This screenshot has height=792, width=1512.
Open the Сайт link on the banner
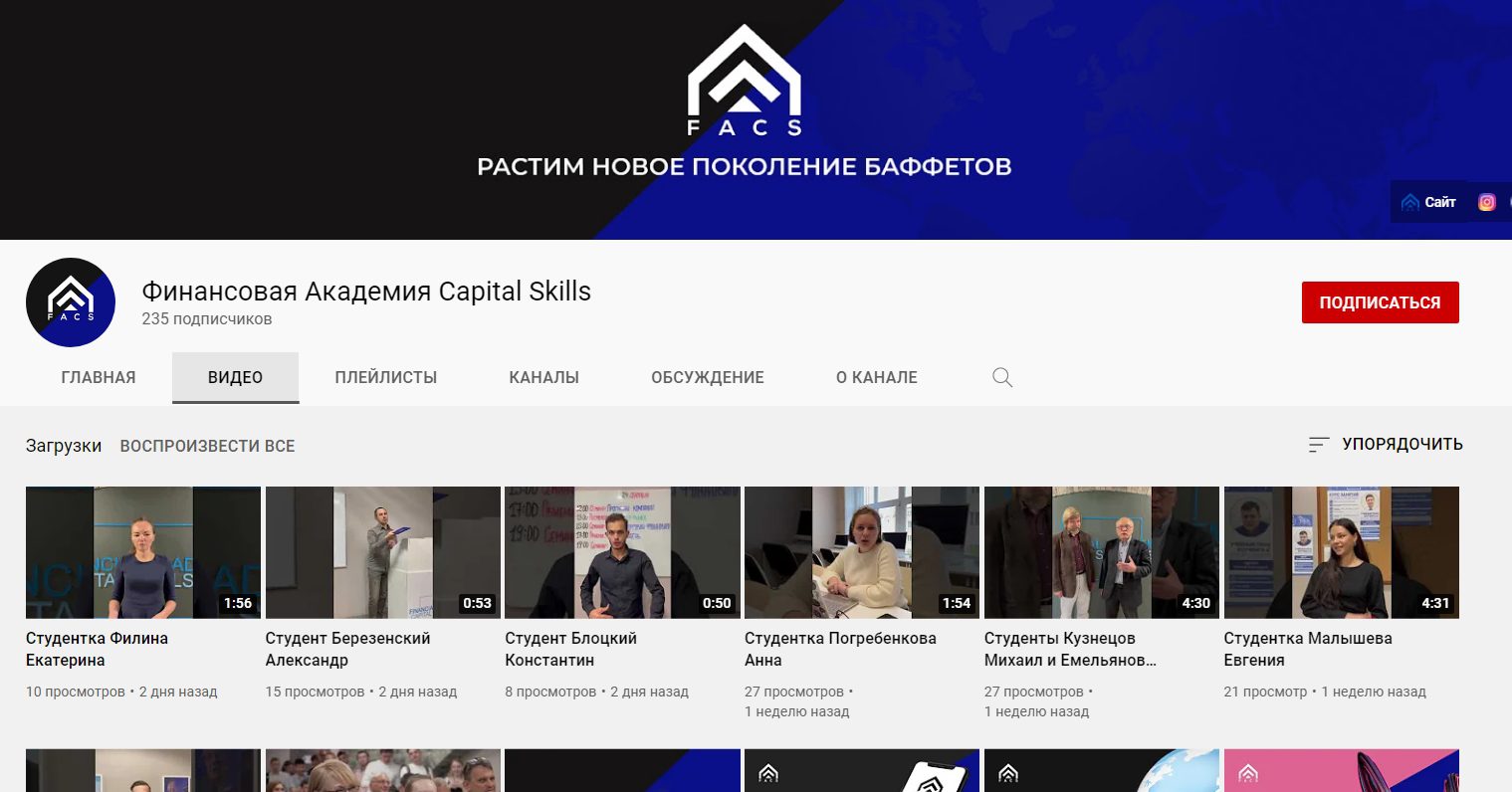[x=1428, y=202]
